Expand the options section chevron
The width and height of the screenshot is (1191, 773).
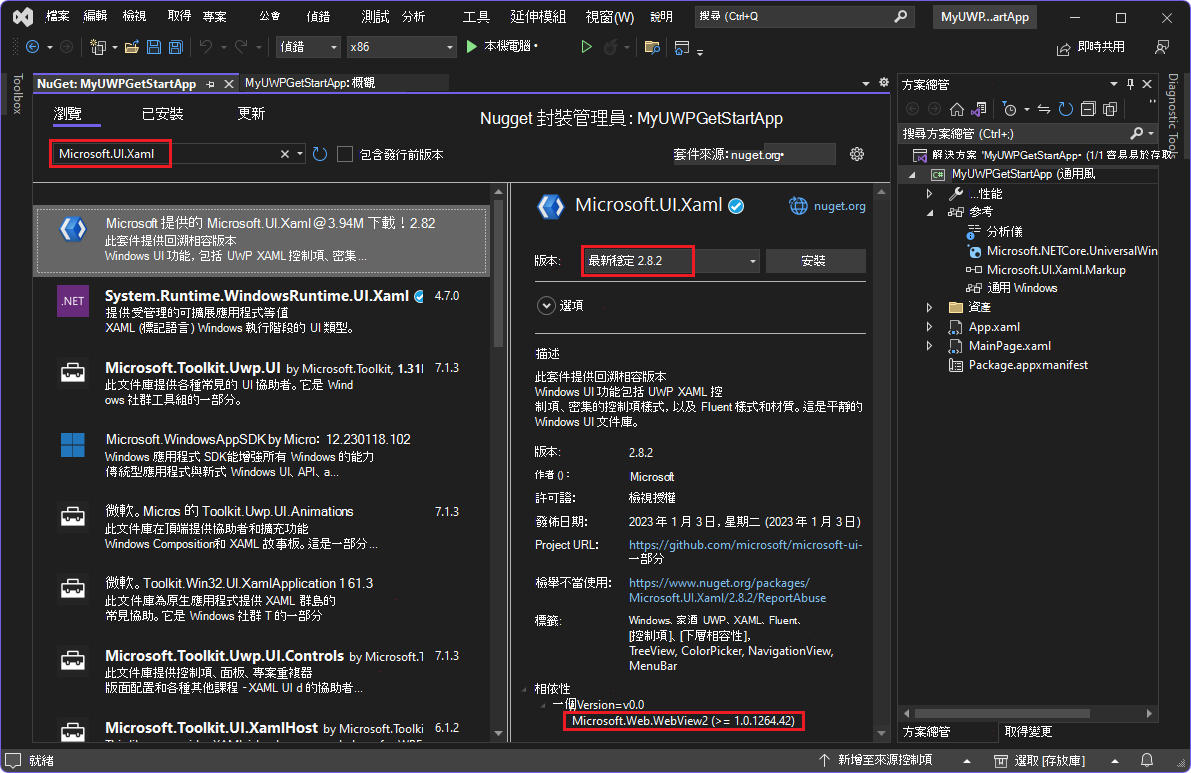point(546,305)
